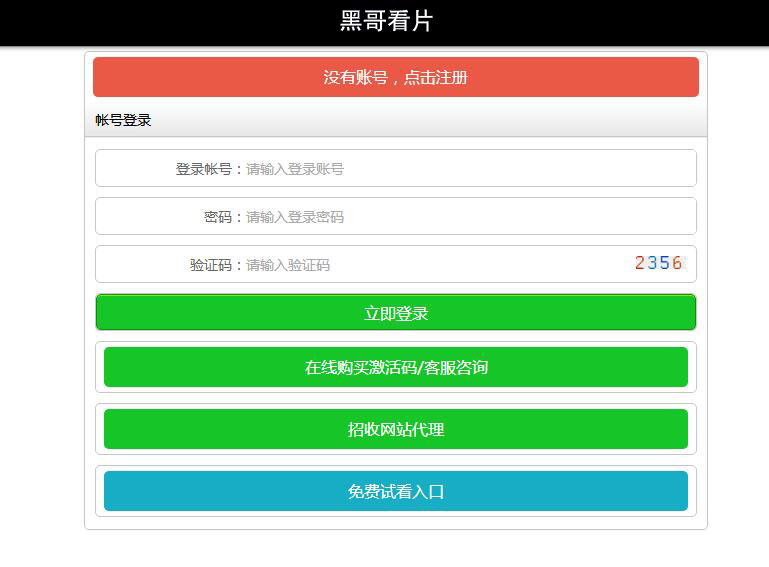Screen dimensions: 769x567
Task: Click the 验证码 field label
Action: pos(211,265)
